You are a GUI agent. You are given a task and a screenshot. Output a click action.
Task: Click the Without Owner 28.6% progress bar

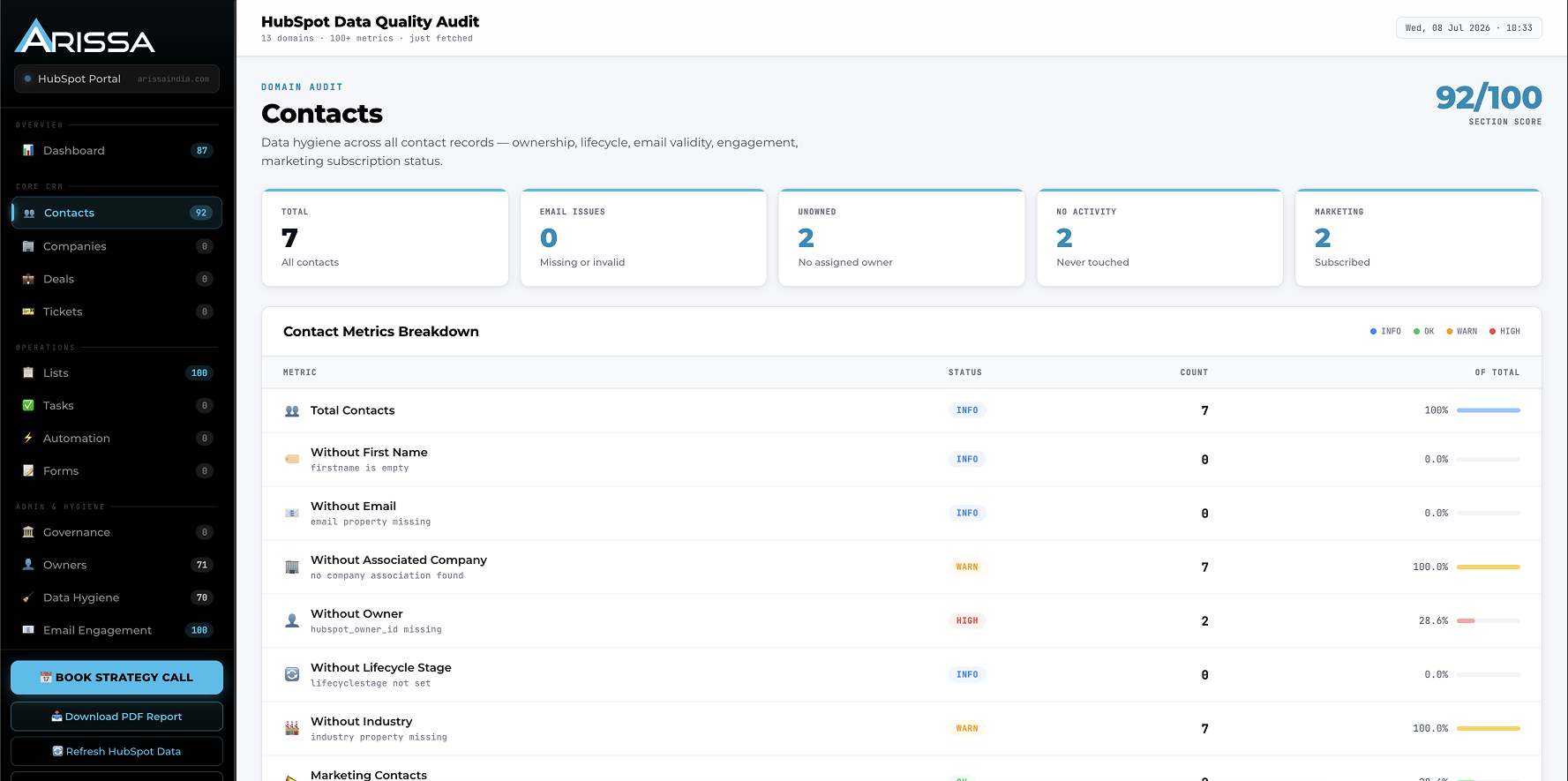1489,620
